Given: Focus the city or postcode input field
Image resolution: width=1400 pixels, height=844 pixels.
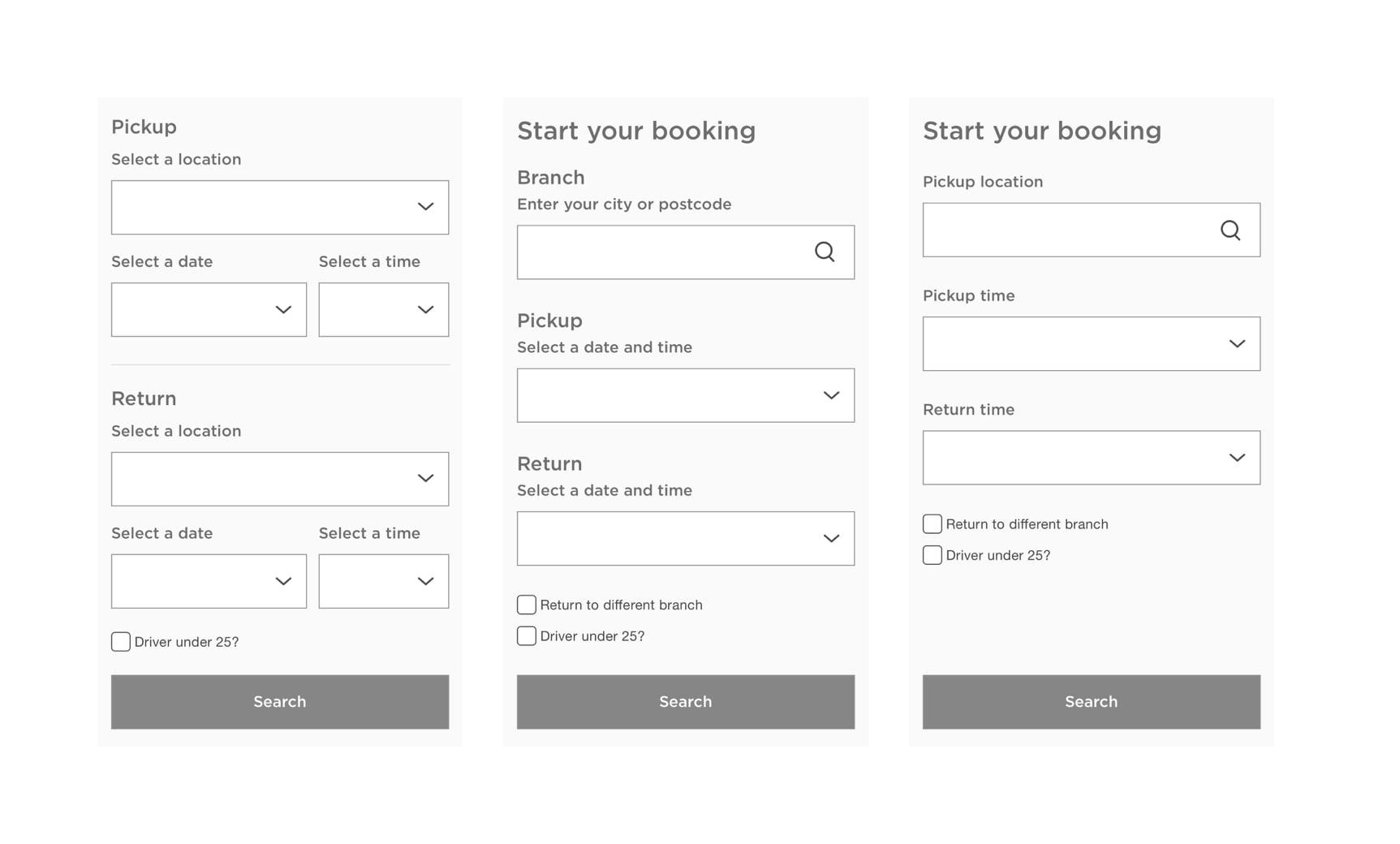Looking at the screenshot, I should [686, 252].
